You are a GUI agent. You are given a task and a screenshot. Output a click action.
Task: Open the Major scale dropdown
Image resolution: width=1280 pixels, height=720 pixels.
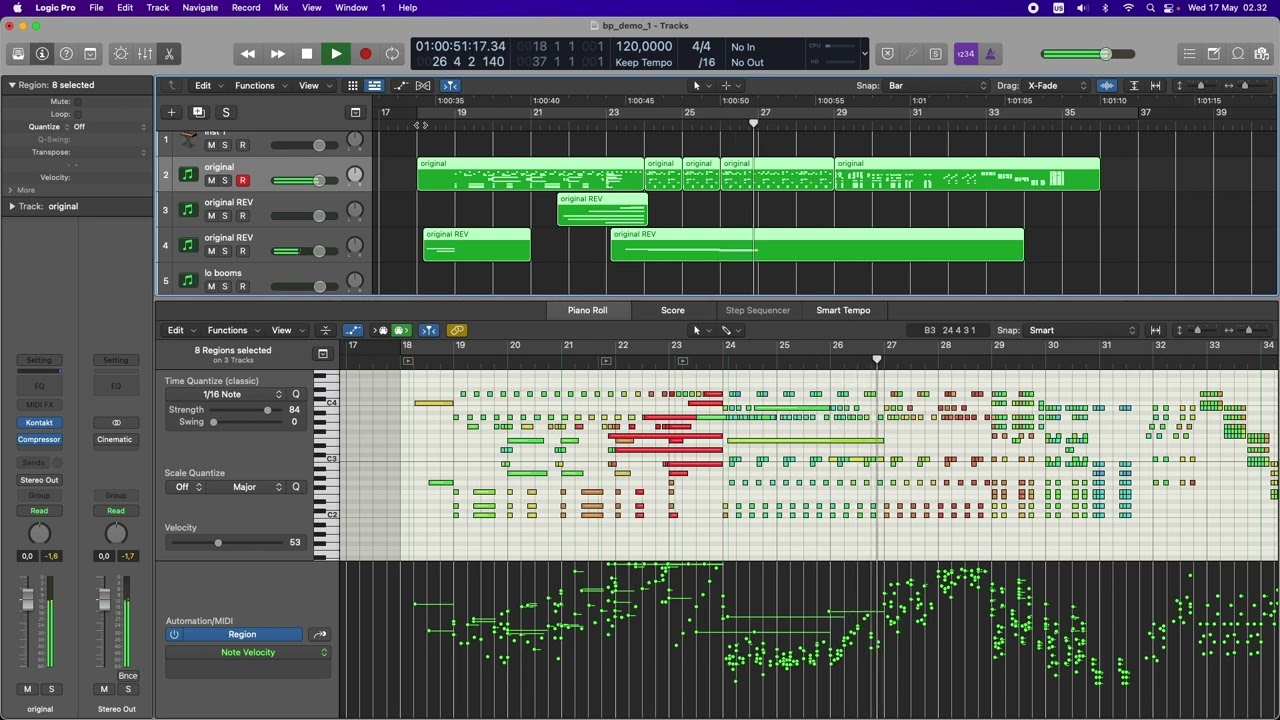pyautogui.click(x=245, y=487)
